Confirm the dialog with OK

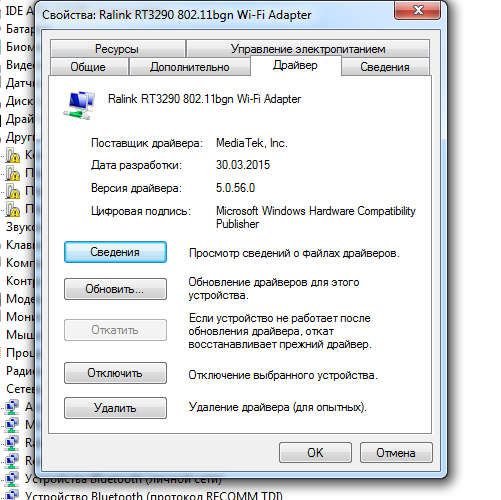tap(315, 453)
